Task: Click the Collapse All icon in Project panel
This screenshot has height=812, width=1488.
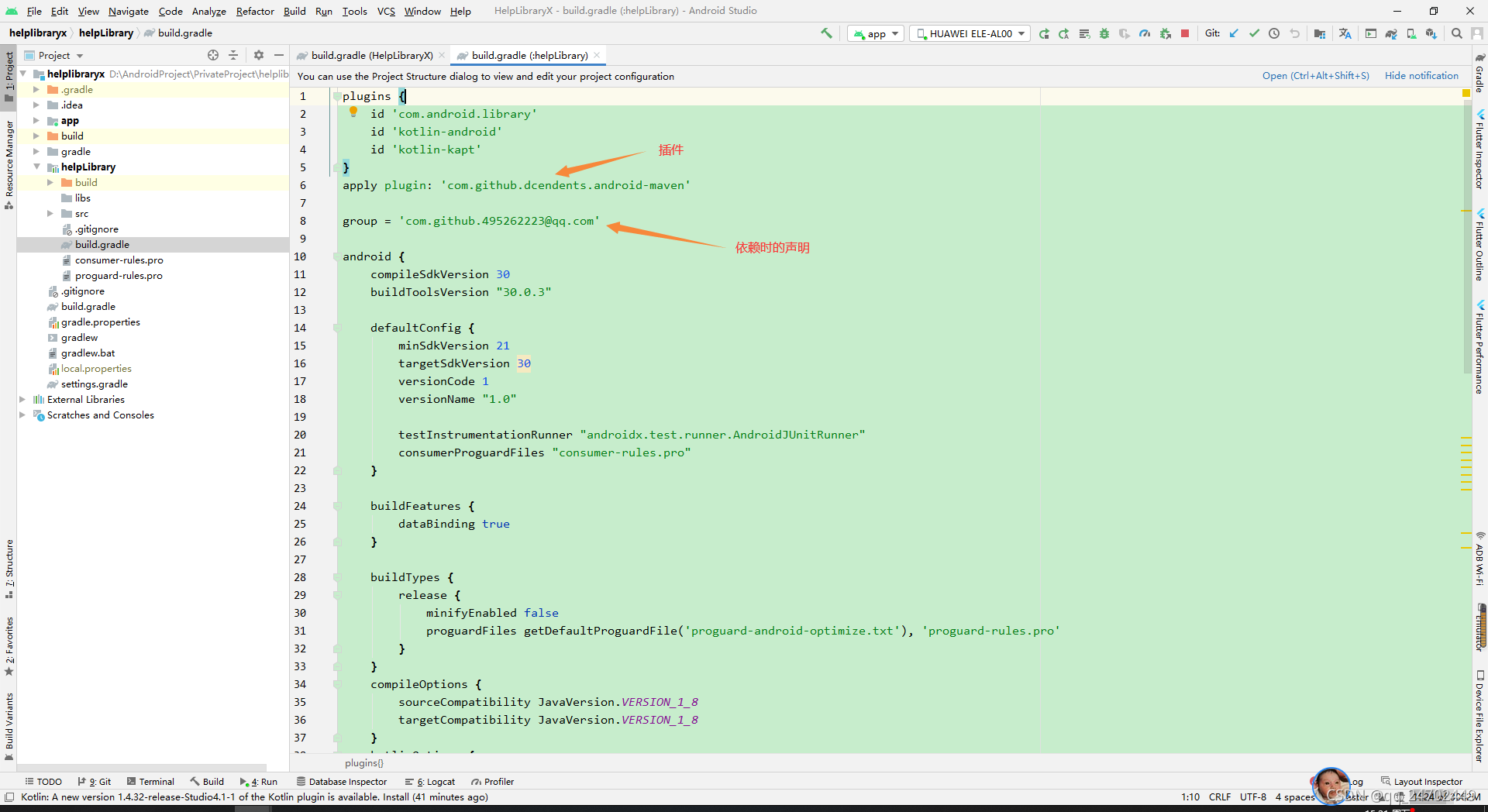Action: point(233,55)
